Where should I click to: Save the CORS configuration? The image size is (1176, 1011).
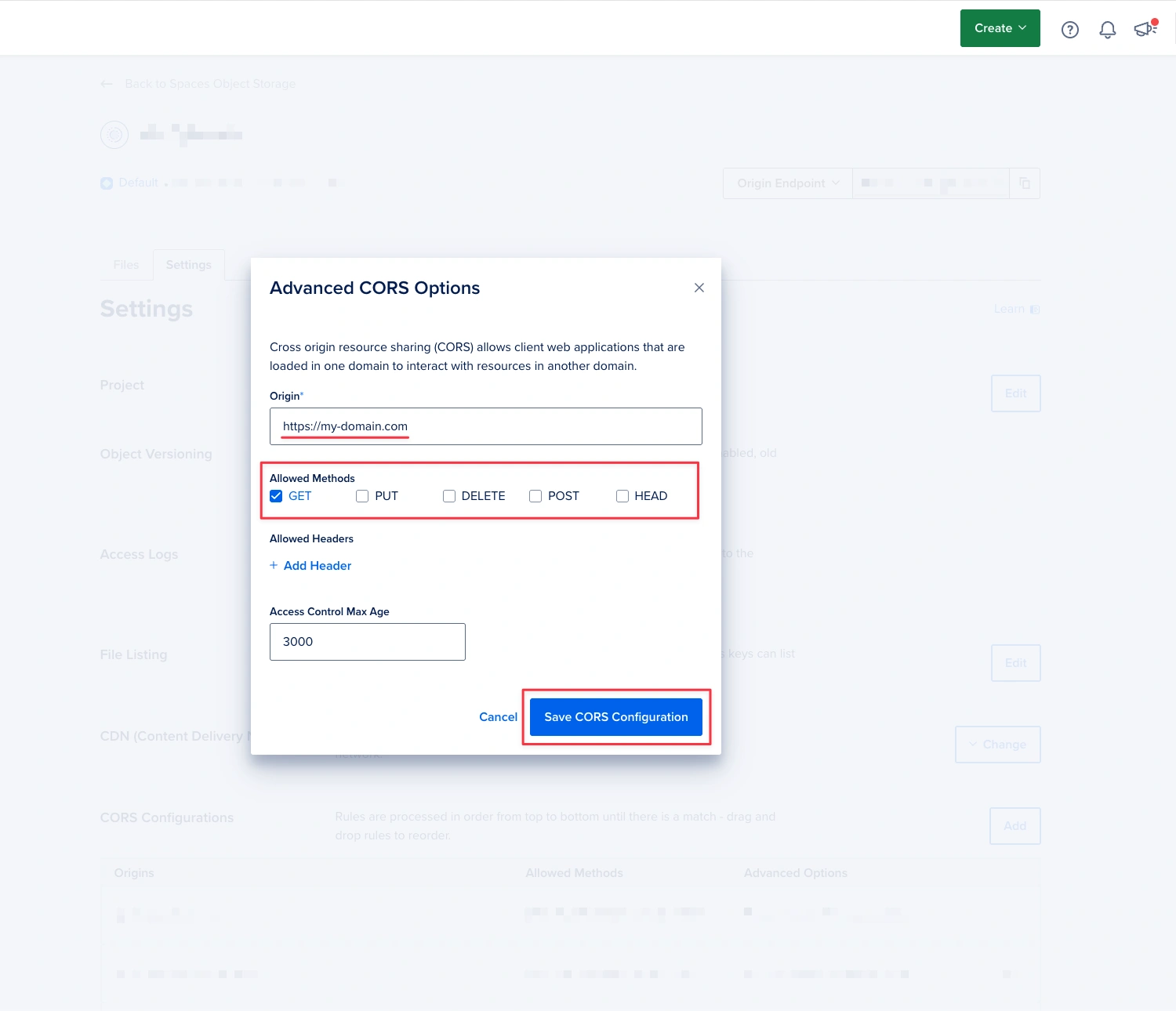point(615,716)
